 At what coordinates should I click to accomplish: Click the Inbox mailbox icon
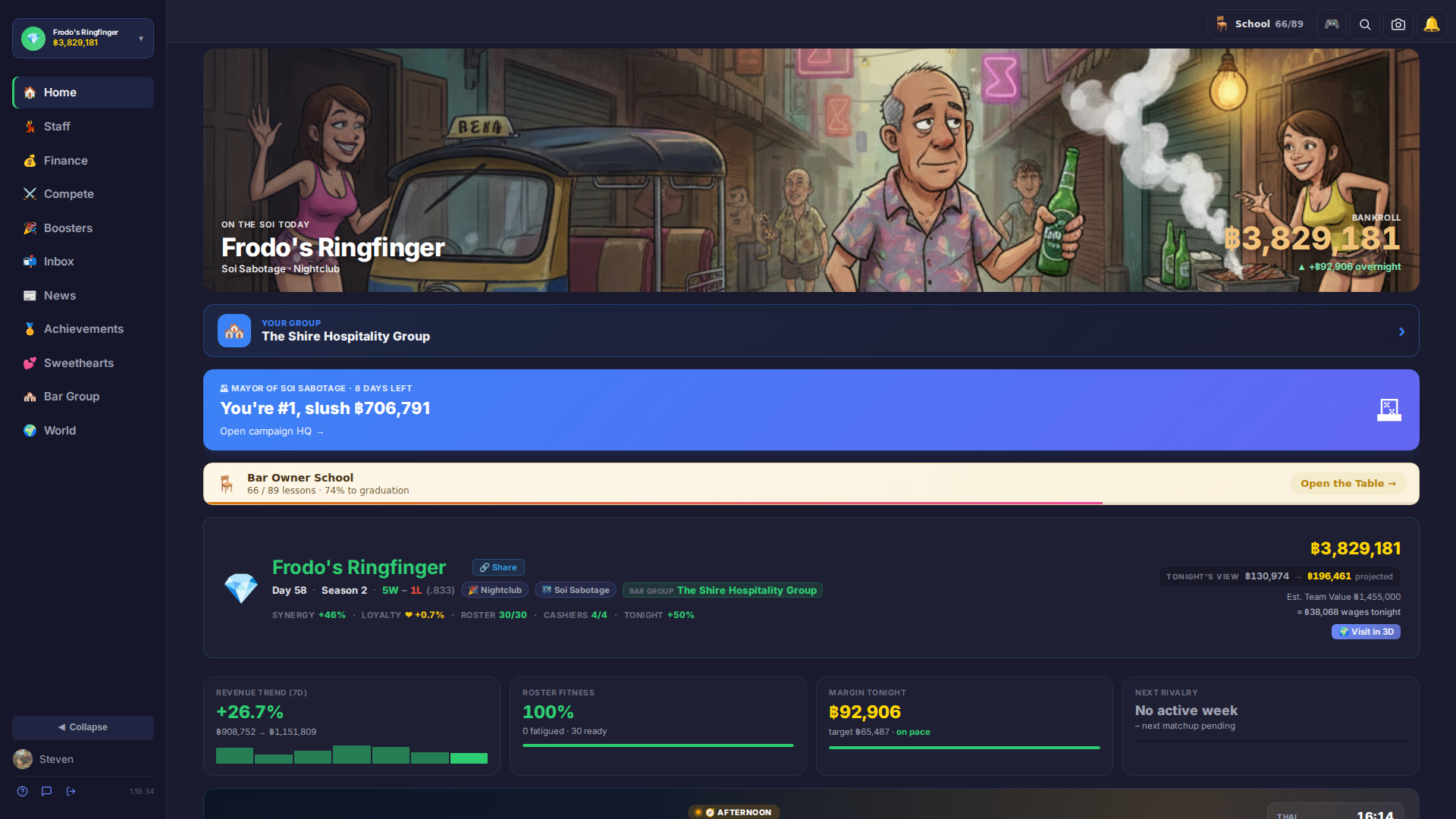tap(30, 262)
